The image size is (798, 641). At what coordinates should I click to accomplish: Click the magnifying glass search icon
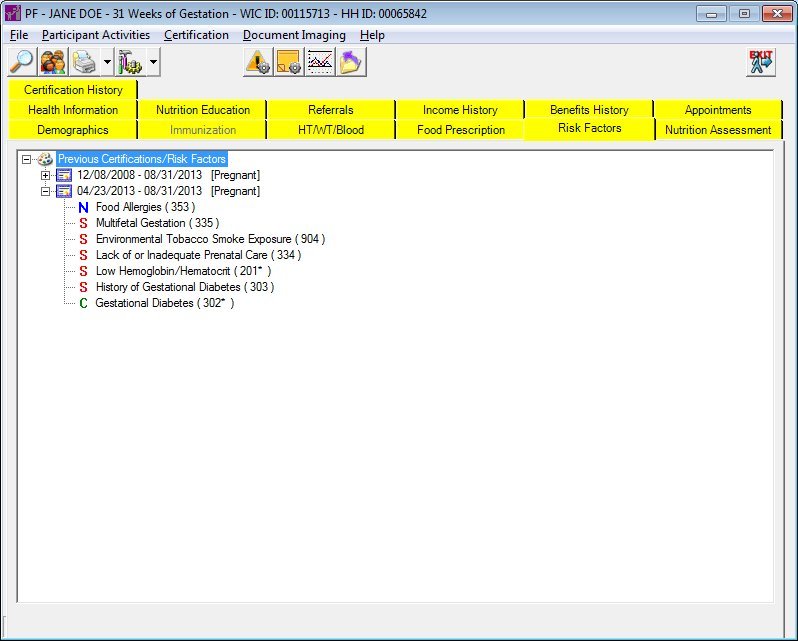21,62
